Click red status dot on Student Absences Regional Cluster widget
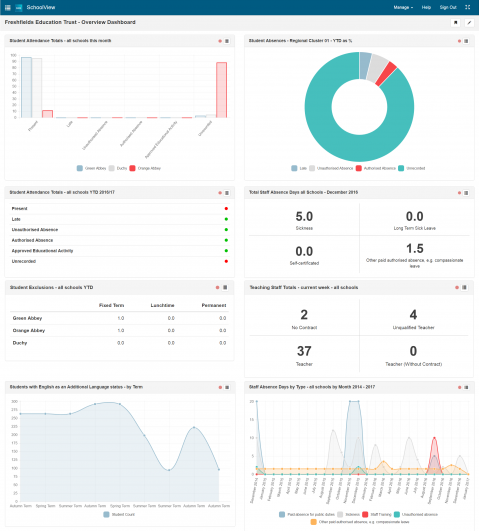The height and width of the screenshot is (531, 479). pos(459,41)
